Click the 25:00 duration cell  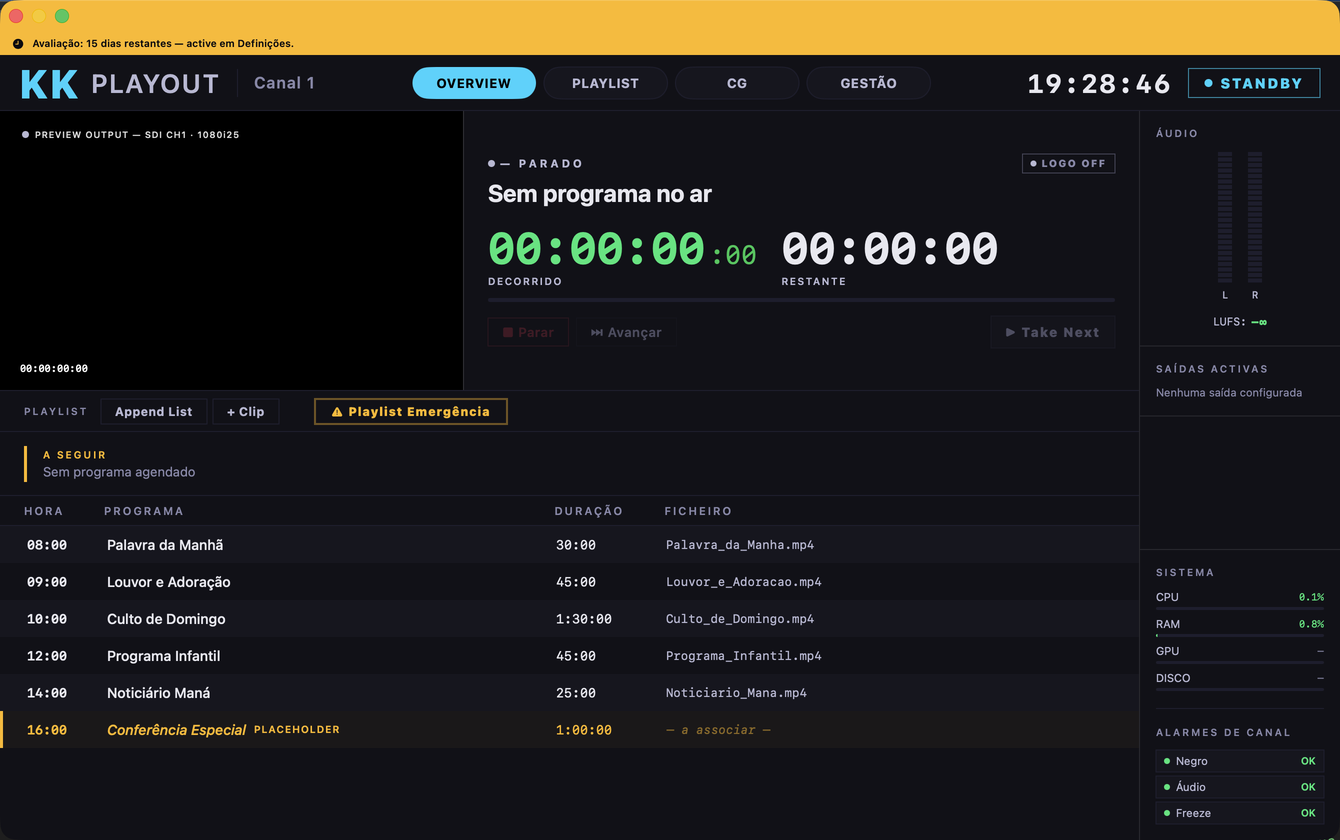(x=576, y=693)
